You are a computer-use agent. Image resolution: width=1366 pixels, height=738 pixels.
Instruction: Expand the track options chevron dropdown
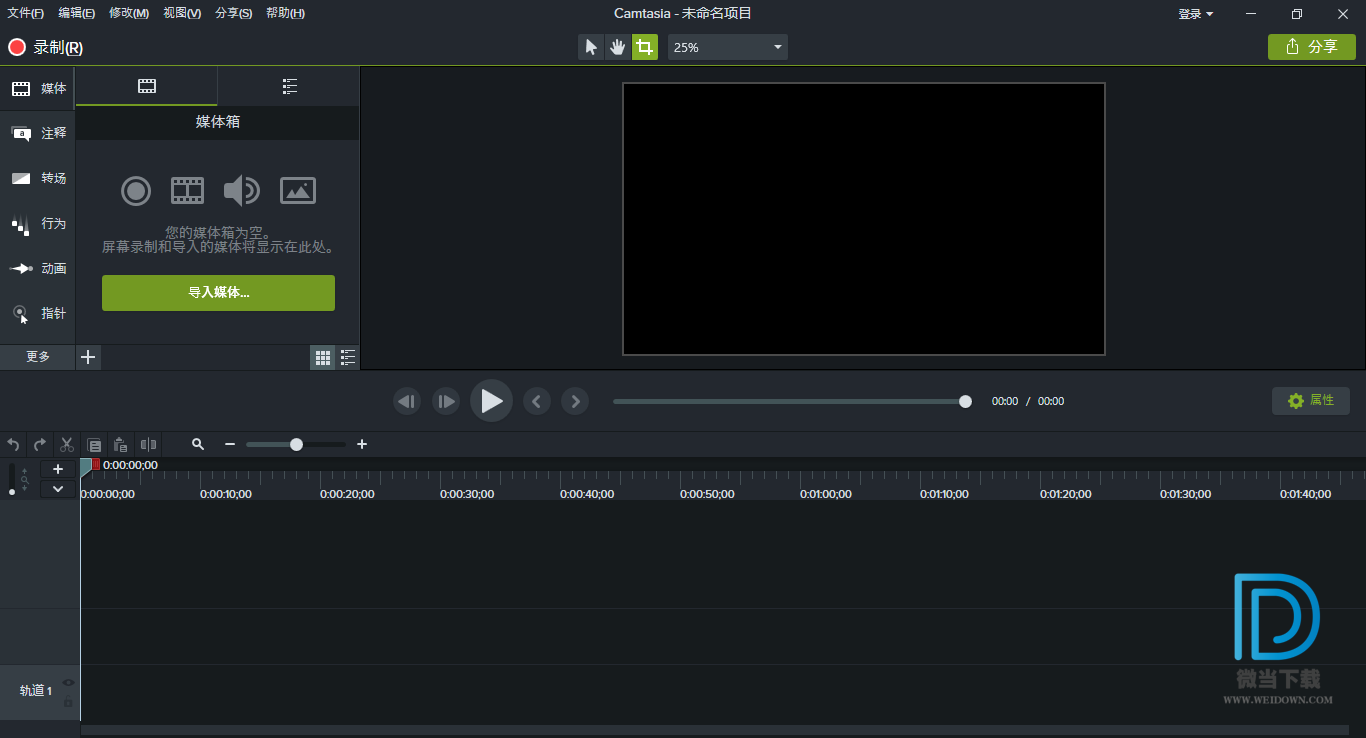click(x=58, y=489)
